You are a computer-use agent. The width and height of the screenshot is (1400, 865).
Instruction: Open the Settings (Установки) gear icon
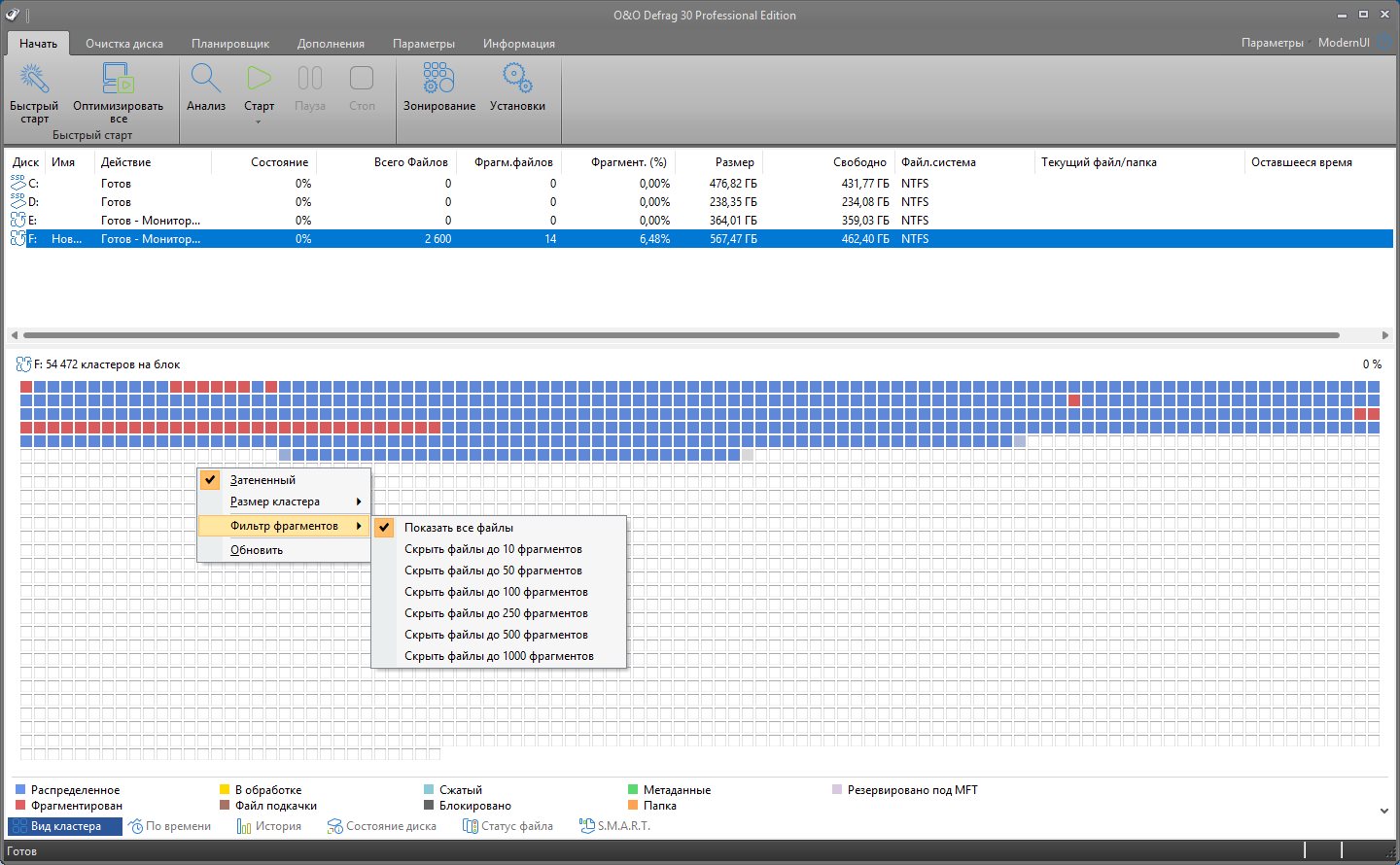(517, 79)
